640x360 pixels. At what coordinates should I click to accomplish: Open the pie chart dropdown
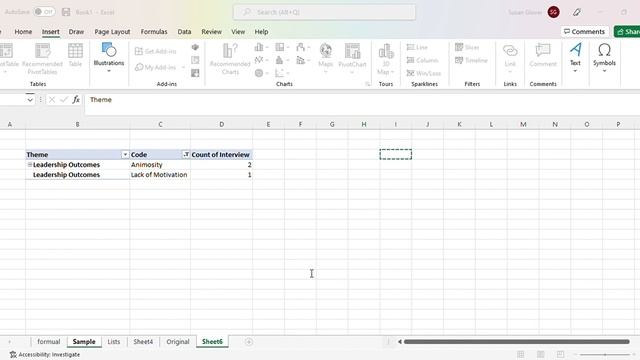pos(261,73)
